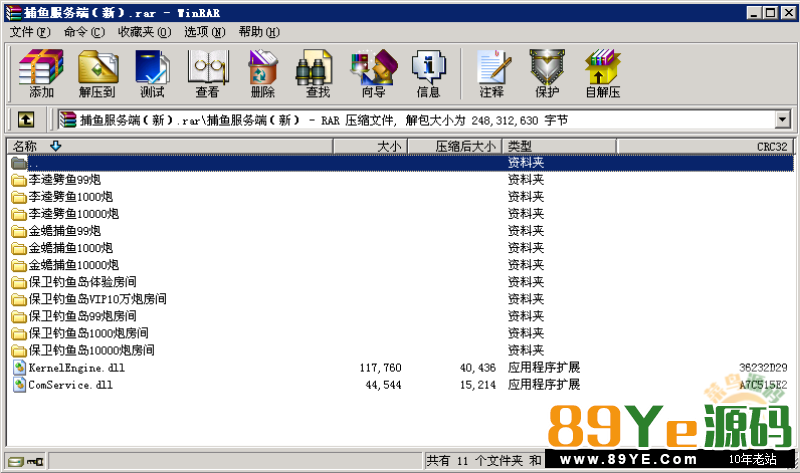
Task: Click status bar text 共有 11 个文件夹
Action: (474, 461)
